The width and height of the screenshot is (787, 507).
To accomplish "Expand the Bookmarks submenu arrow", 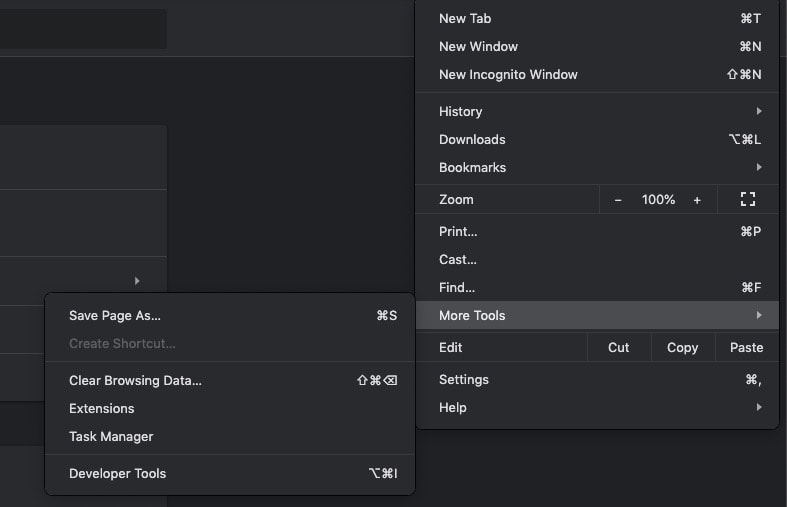I will (x=759, y=167).
